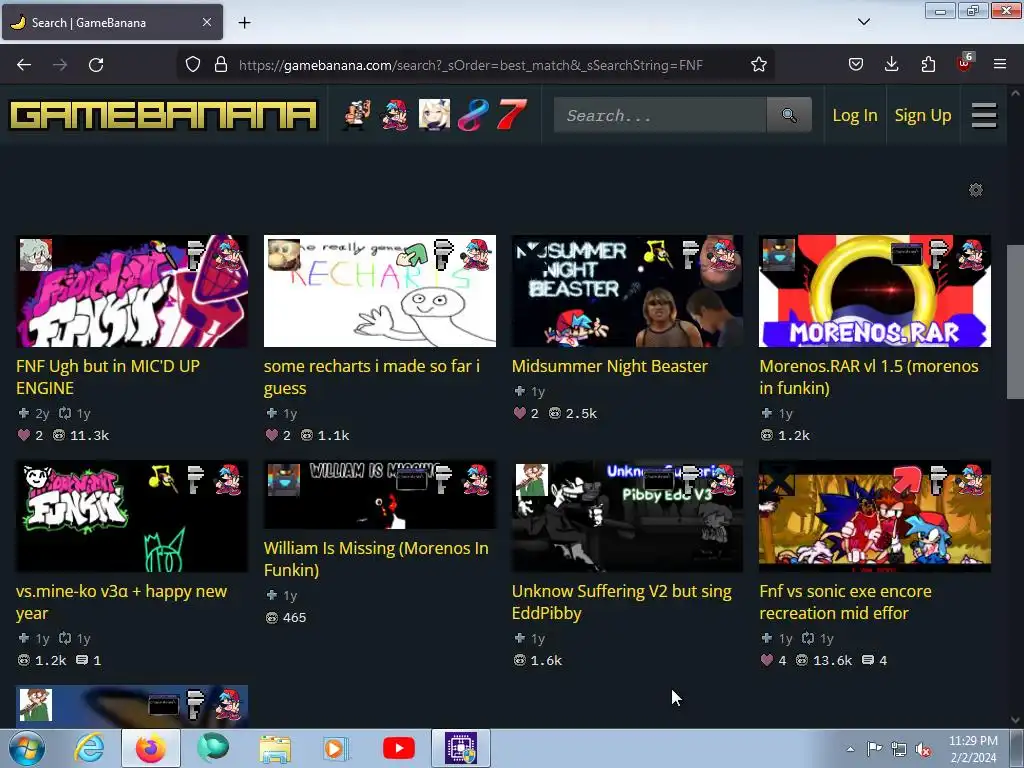Click submitter avatar on Morenos.RAR card
This screenshot has width=1024, height=768.
click(779, 254)
